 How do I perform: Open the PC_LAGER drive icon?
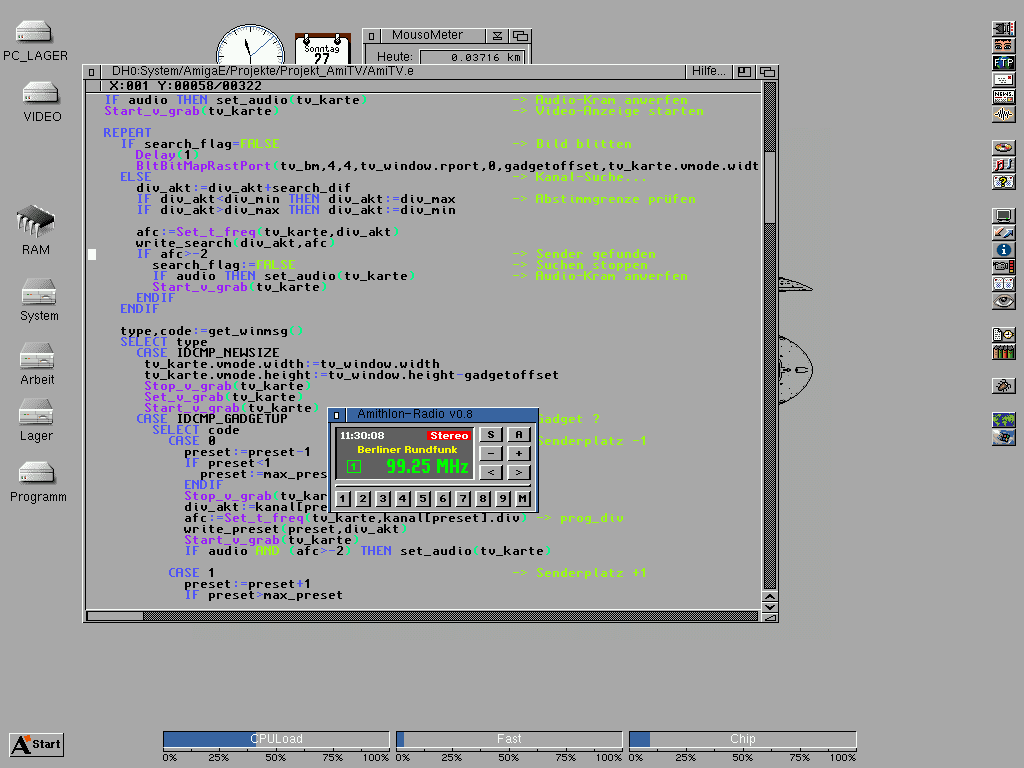[x=35, y=38]
